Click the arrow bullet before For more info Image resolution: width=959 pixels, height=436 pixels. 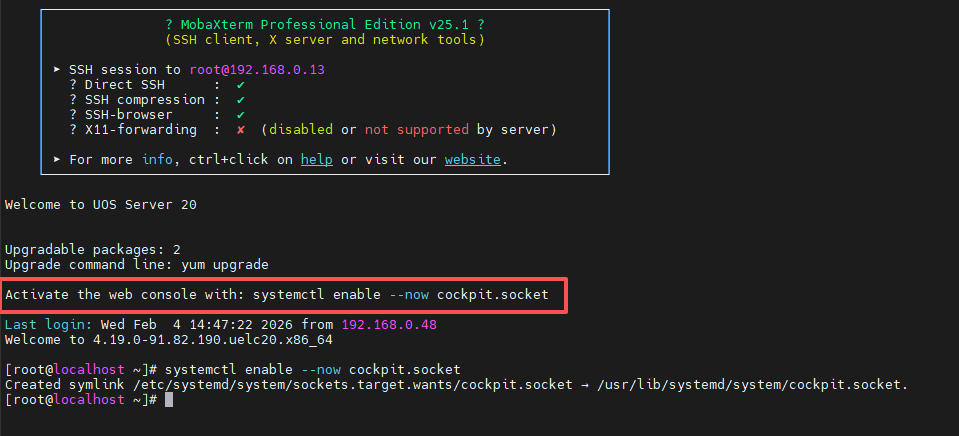(57, 160)
